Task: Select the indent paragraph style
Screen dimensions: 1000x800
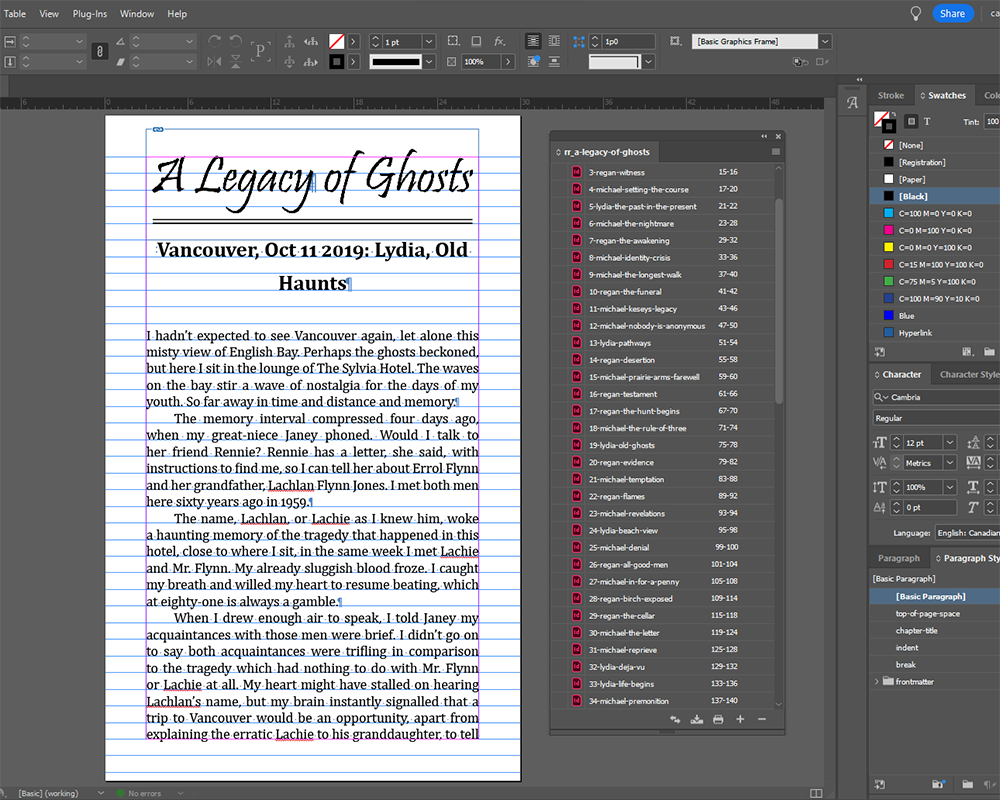Action: click(935, 648)
